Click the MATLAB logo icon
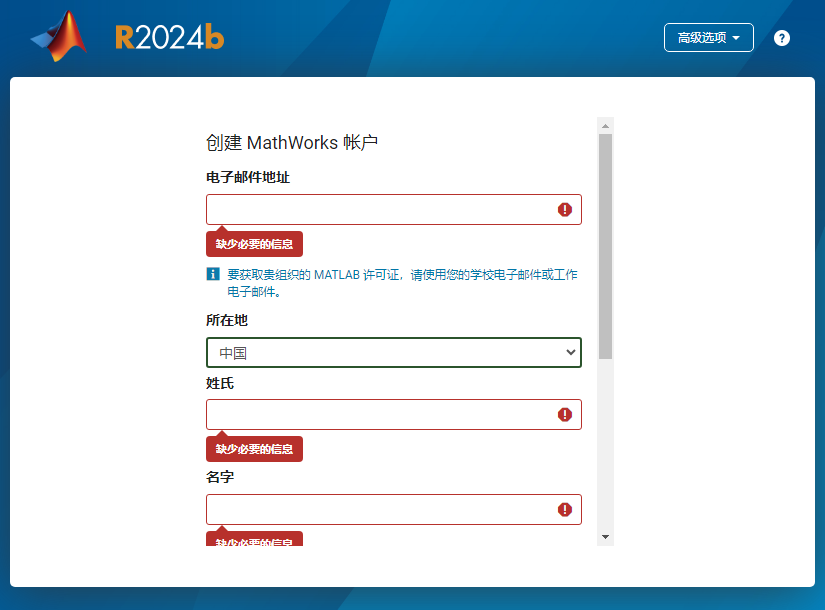 pos(59,36)
